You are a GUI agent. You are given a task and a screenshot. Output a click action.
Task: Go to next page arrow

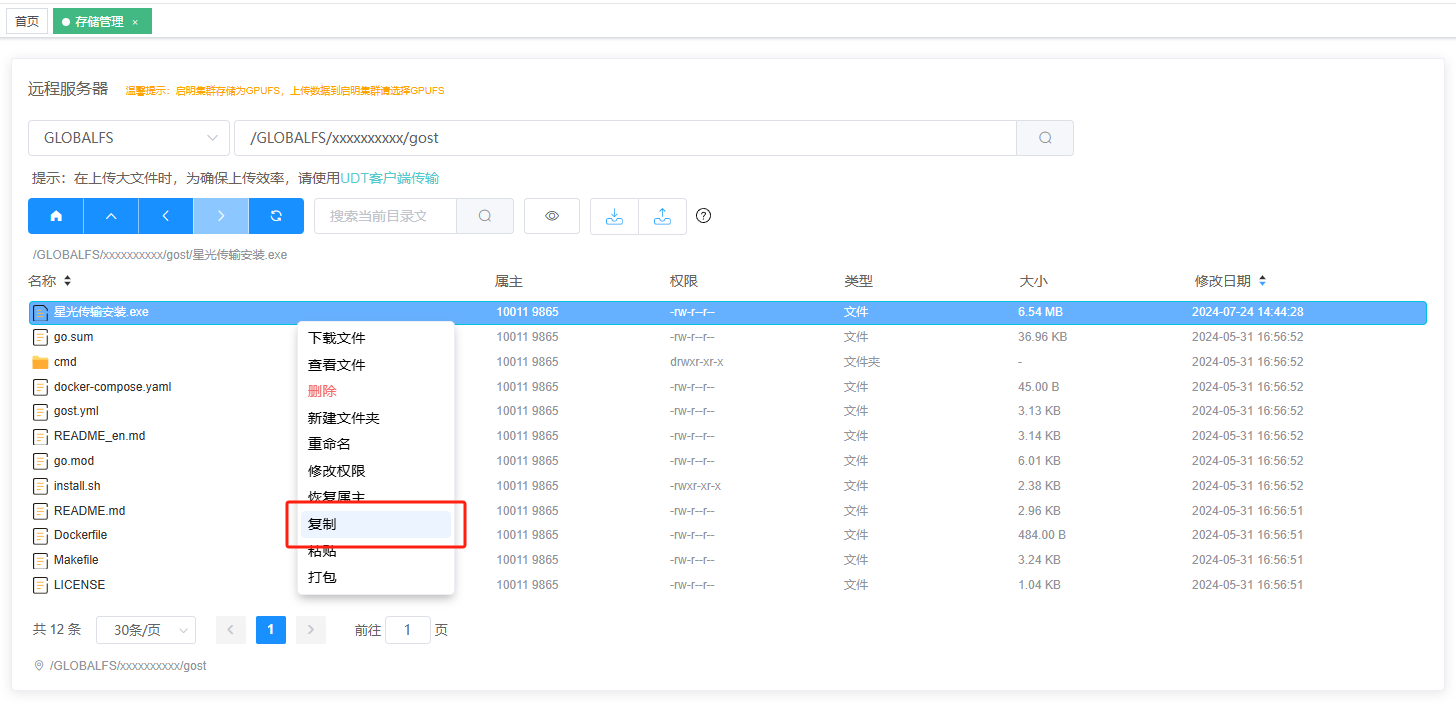click(x=311, y=630)
